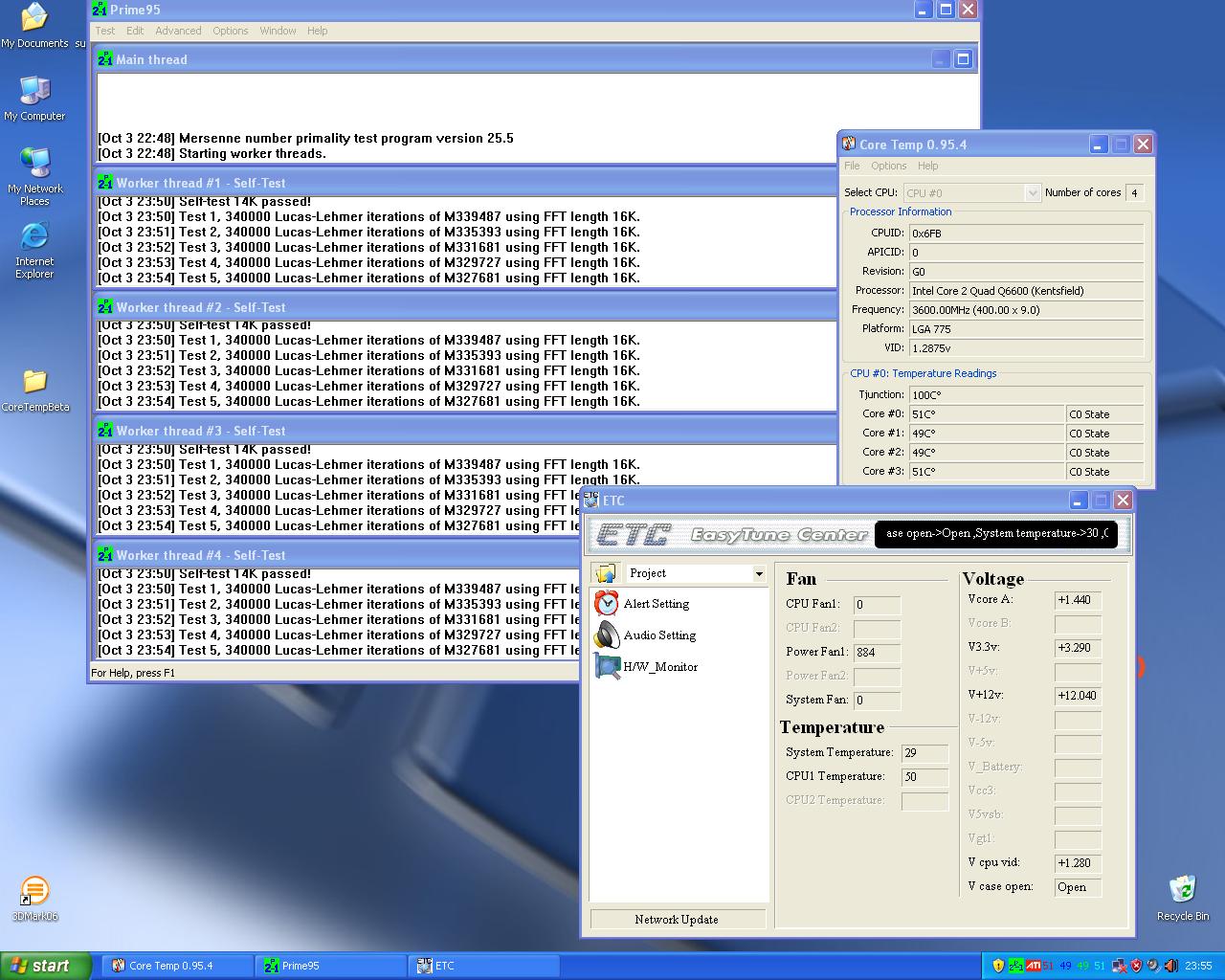1225x980 pixels.
Task: Click the Core Temp title bar icon
Action: (x=849, y=145)
